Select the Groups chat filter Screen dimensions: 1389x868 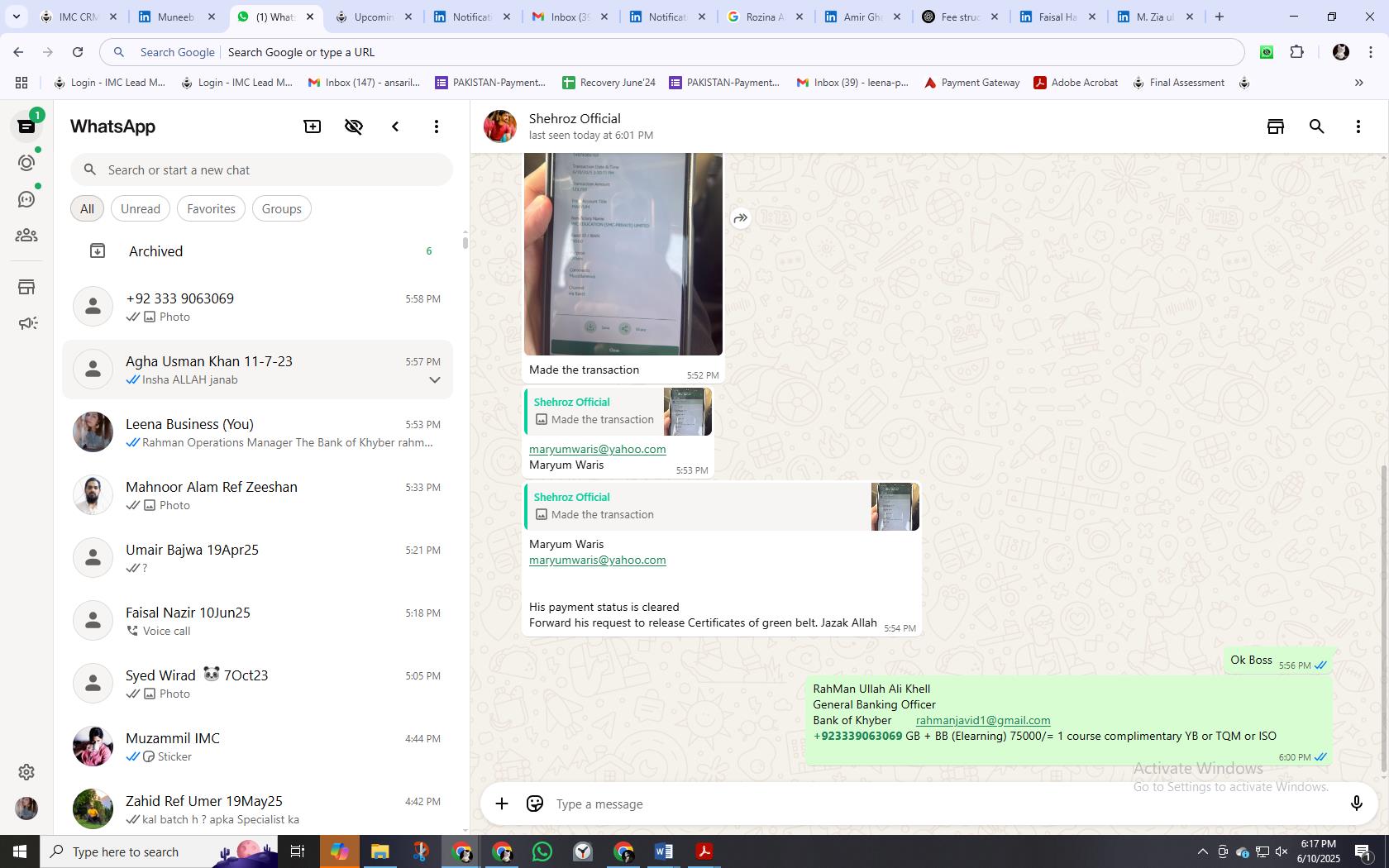(281, 208)
